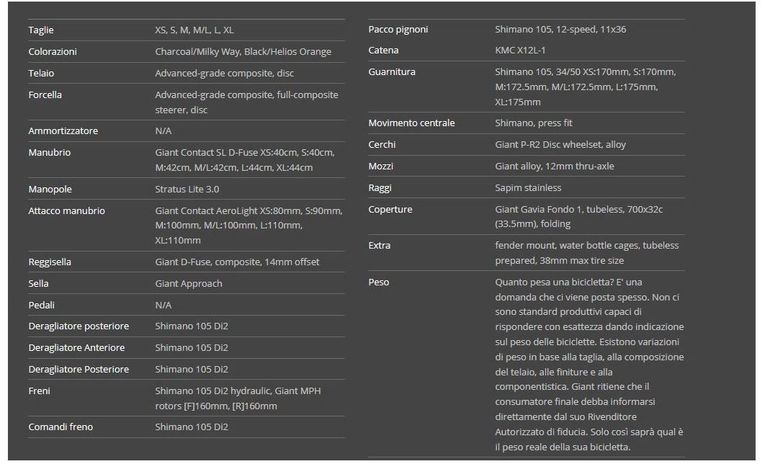Click the 'Reggisella' label
This screenshot has width=770, height=467.
pyautogui.click(x=50, y=262)
